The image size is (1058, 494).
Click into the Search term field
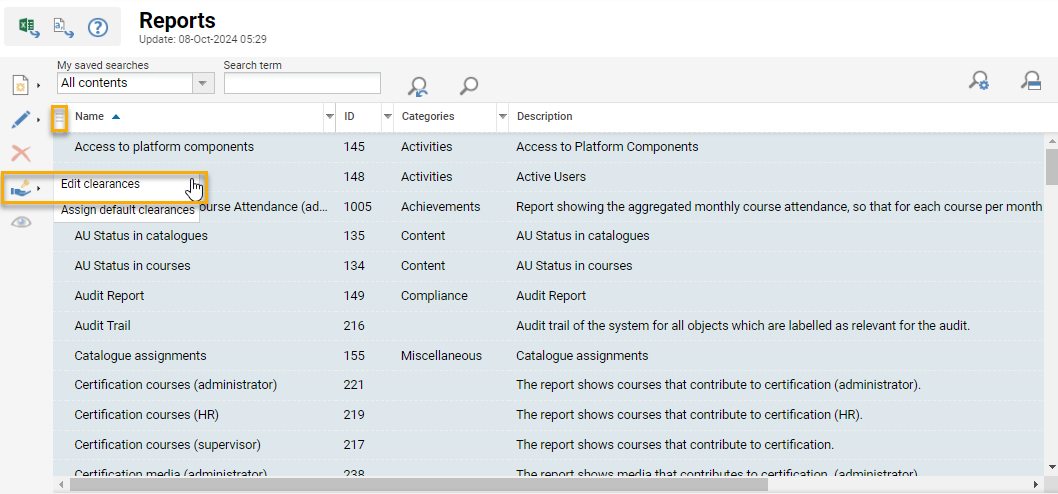click(302, 83)
